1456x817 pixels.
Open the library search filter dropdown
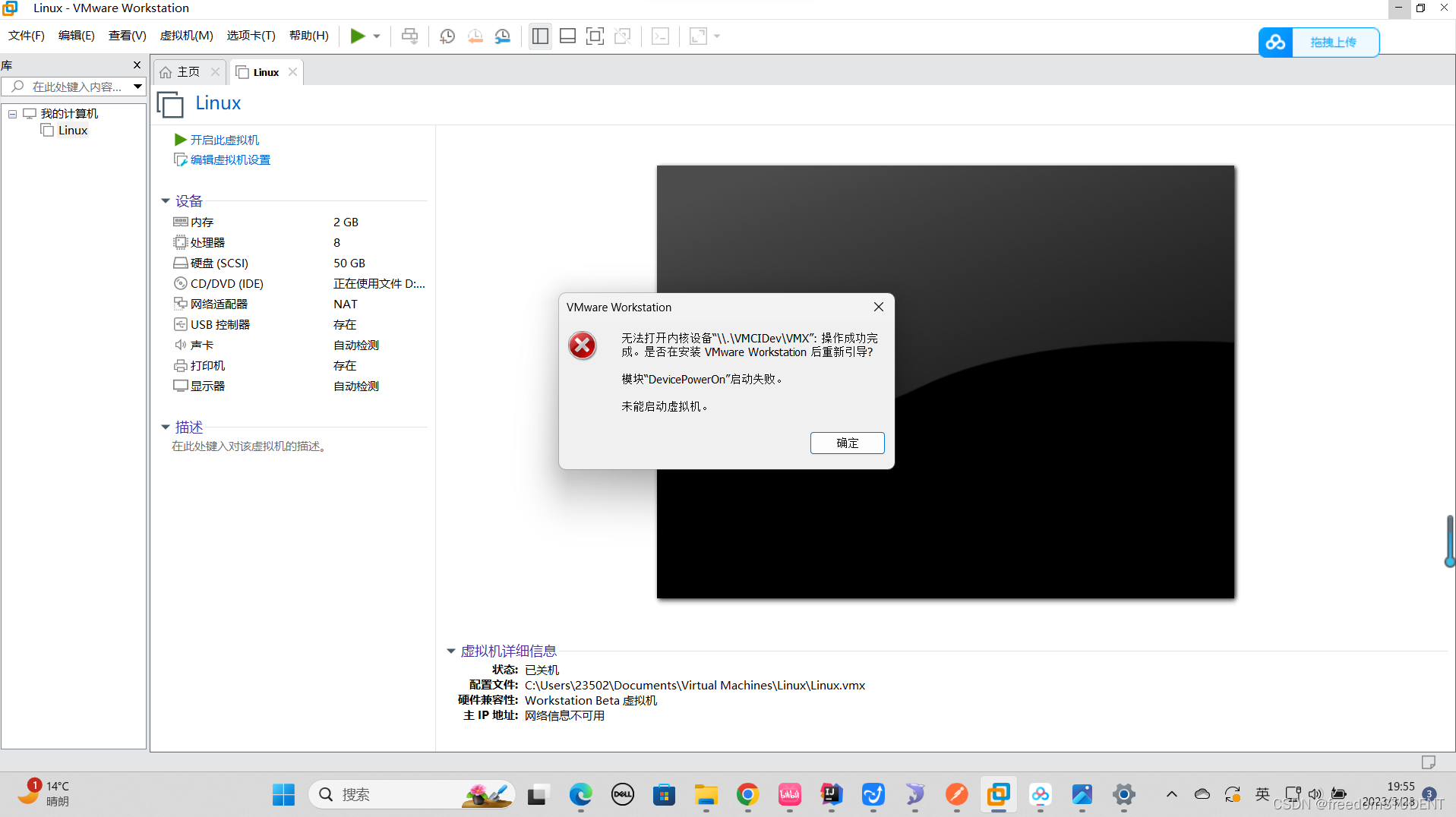coord(137,87)
